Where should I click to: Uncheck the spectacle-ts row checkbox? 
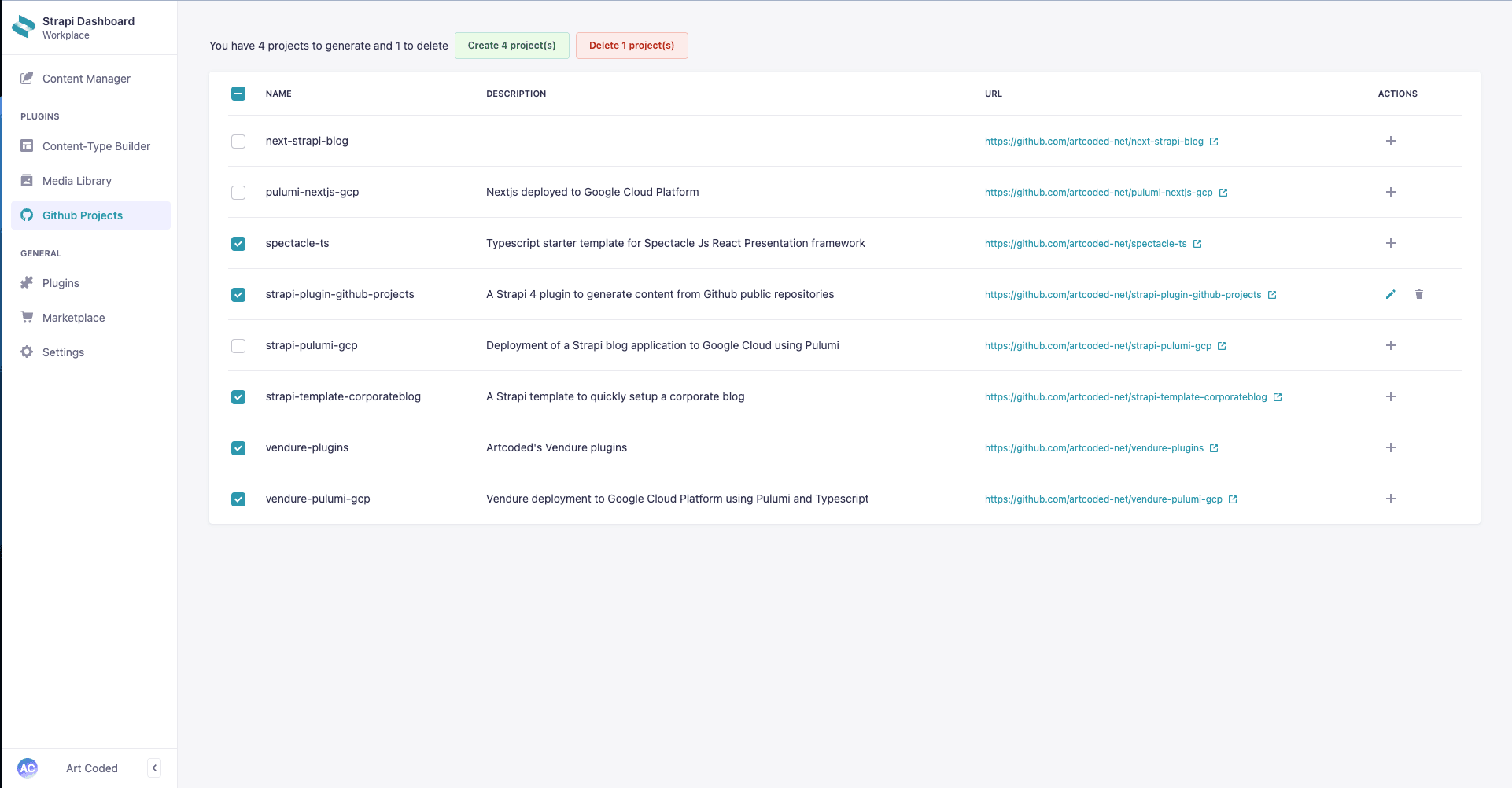click(238, 244)
